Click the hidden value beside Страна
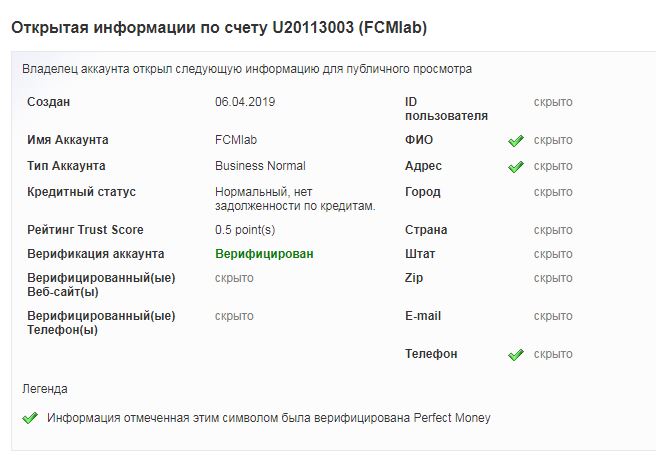Screen dimensions: 656x455 pos(553,230)
